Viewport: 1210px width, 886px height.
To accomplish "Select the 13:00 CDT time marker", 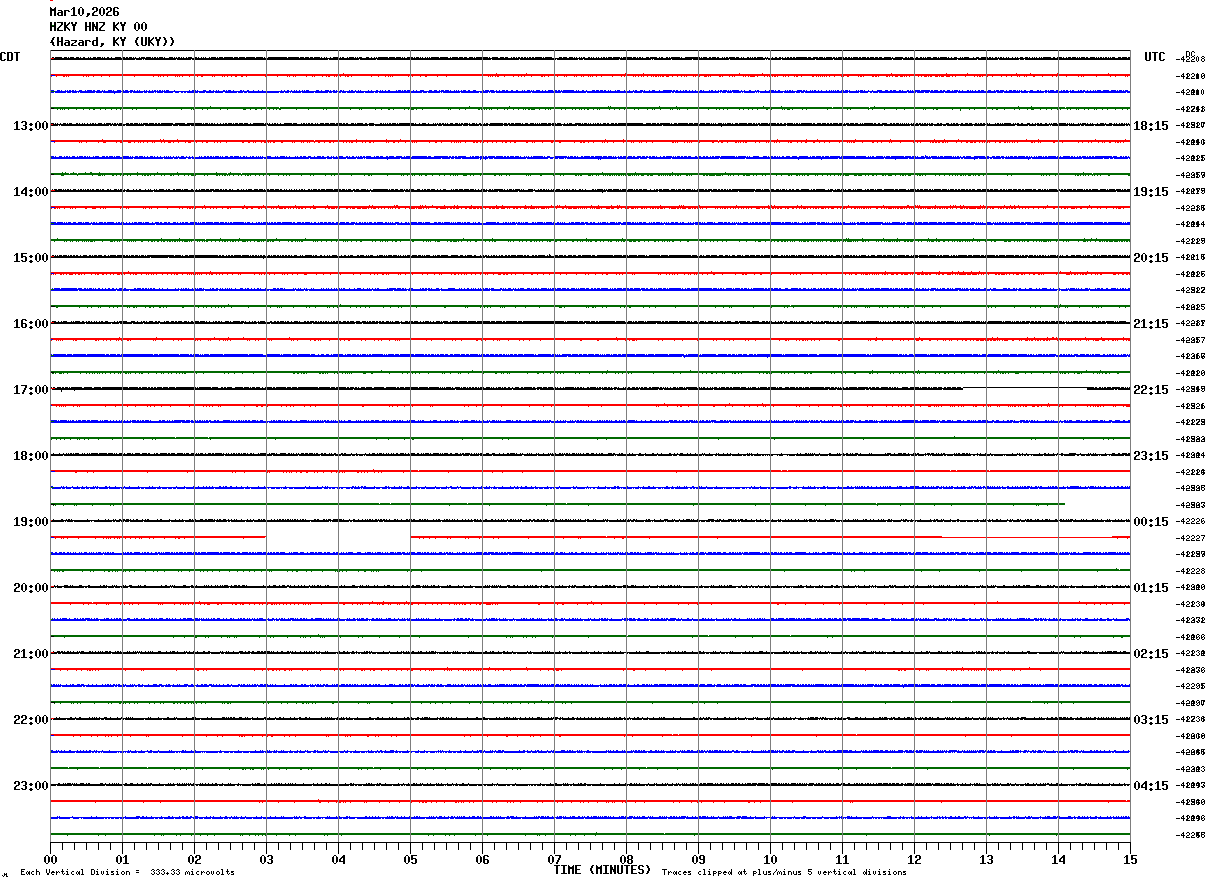I will 30,126.
